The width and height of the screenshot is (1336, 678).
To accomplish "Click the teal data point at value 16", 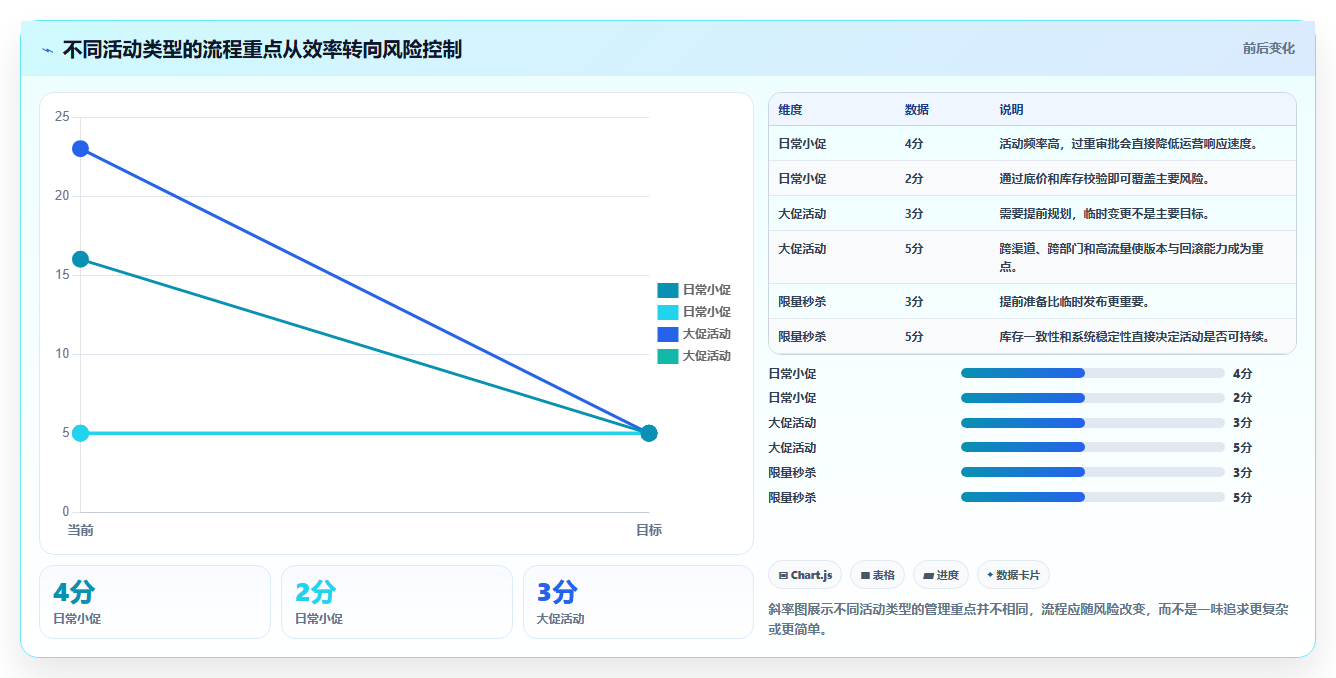I will coord(80,259).
